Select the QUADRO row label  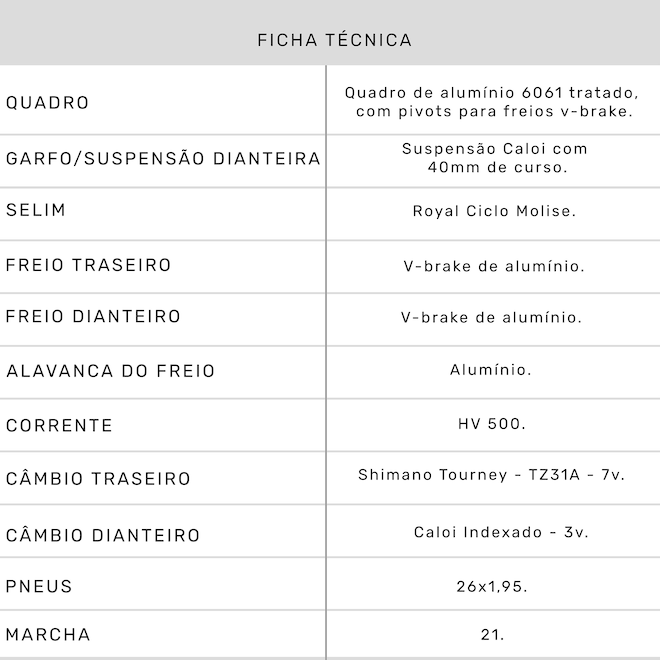[48, 103]
